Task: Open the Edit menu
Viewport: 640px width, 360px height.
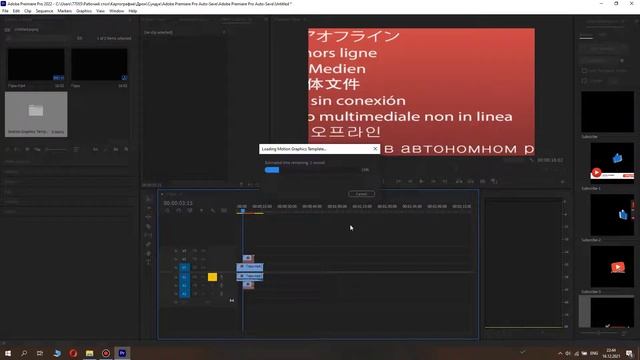Action: click(16, 11)
